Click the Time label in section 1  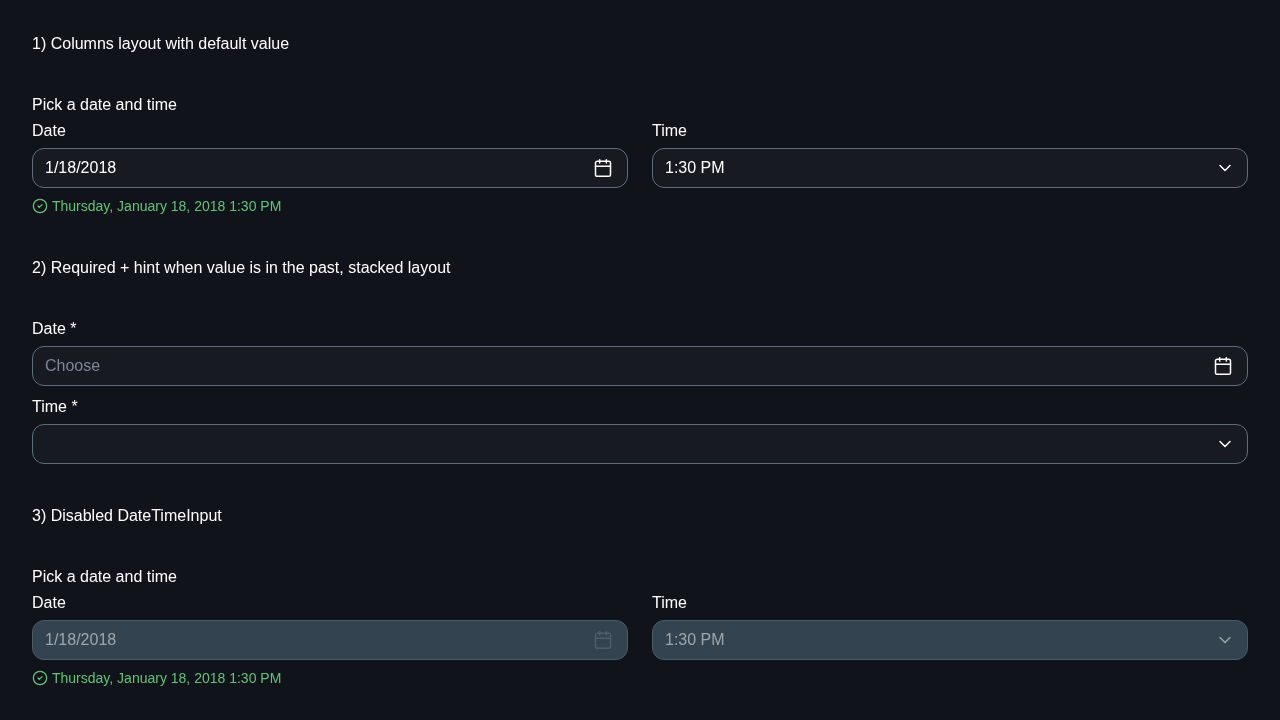coord(669,130)
